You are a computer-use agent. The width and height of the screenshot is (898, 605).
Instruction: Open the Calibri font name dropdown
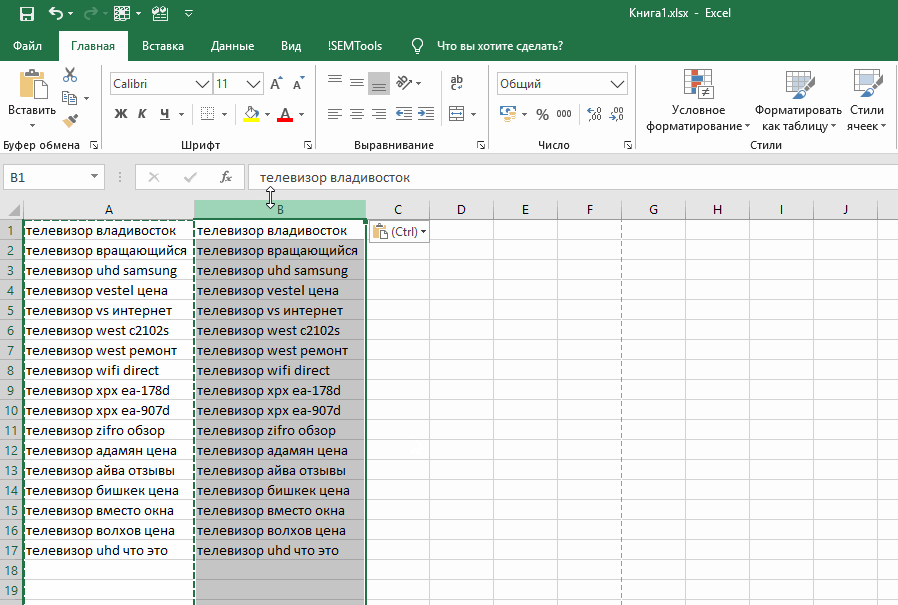[x=202, y=84]
